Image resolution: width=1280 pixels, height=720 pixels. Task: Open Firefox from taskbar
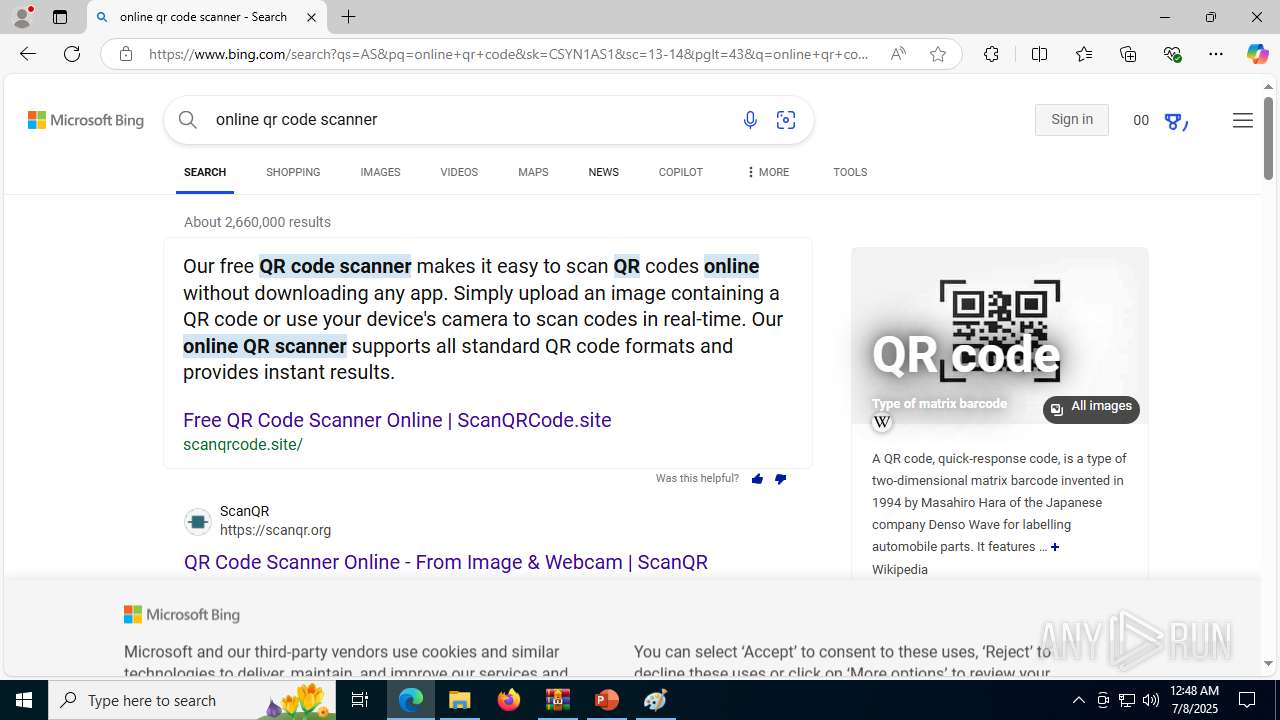pos(509,700)
